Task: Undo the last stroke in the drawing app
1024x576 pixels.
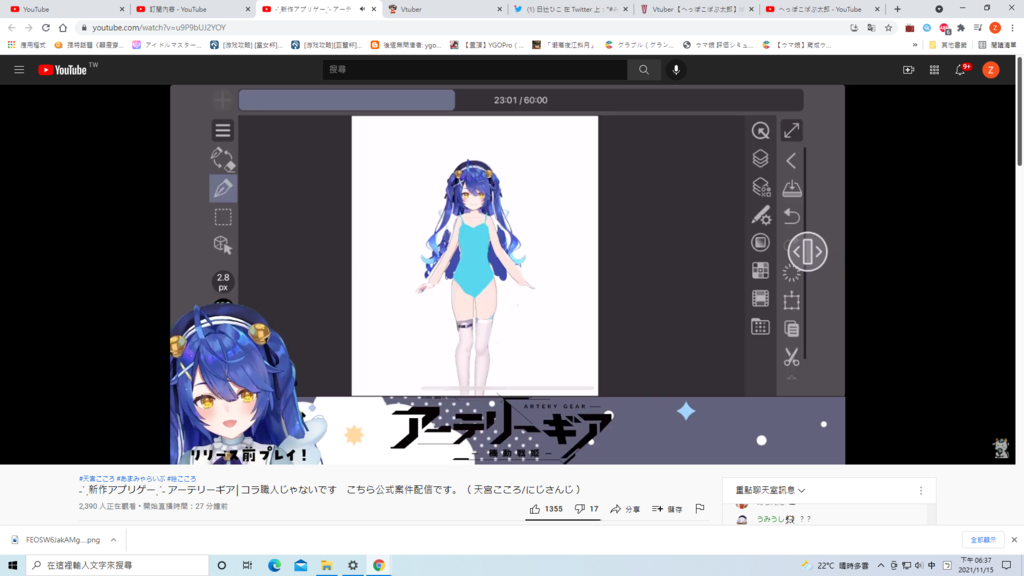Action: [792, 216]
